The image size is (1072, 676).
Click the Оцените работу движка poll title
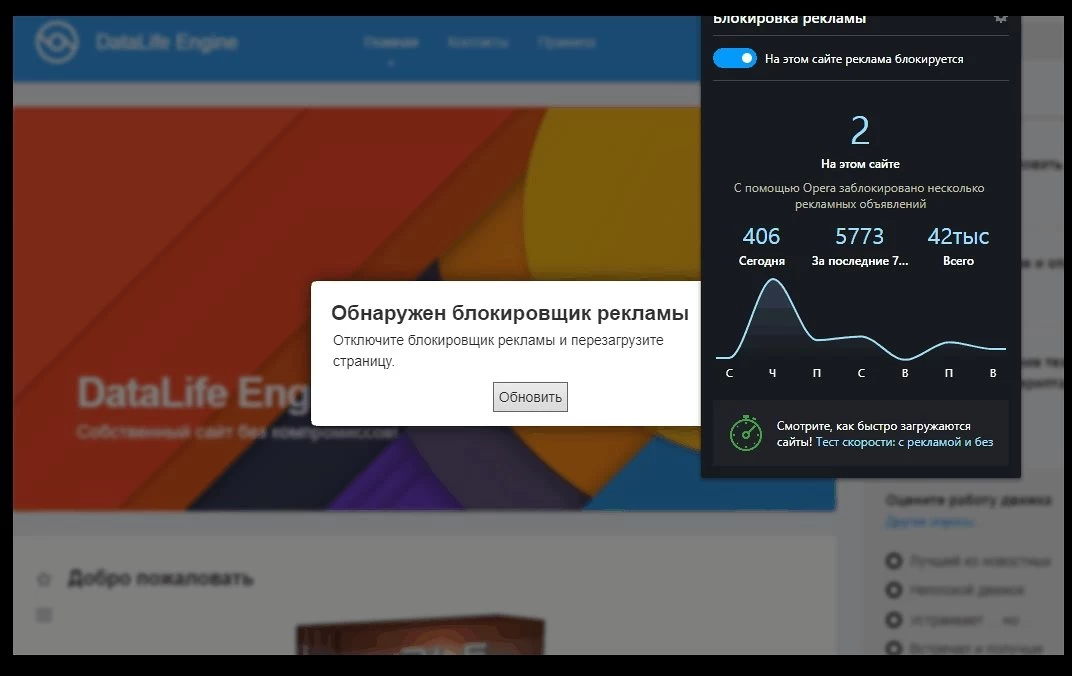pyautogui.click(x=968, y=500)
